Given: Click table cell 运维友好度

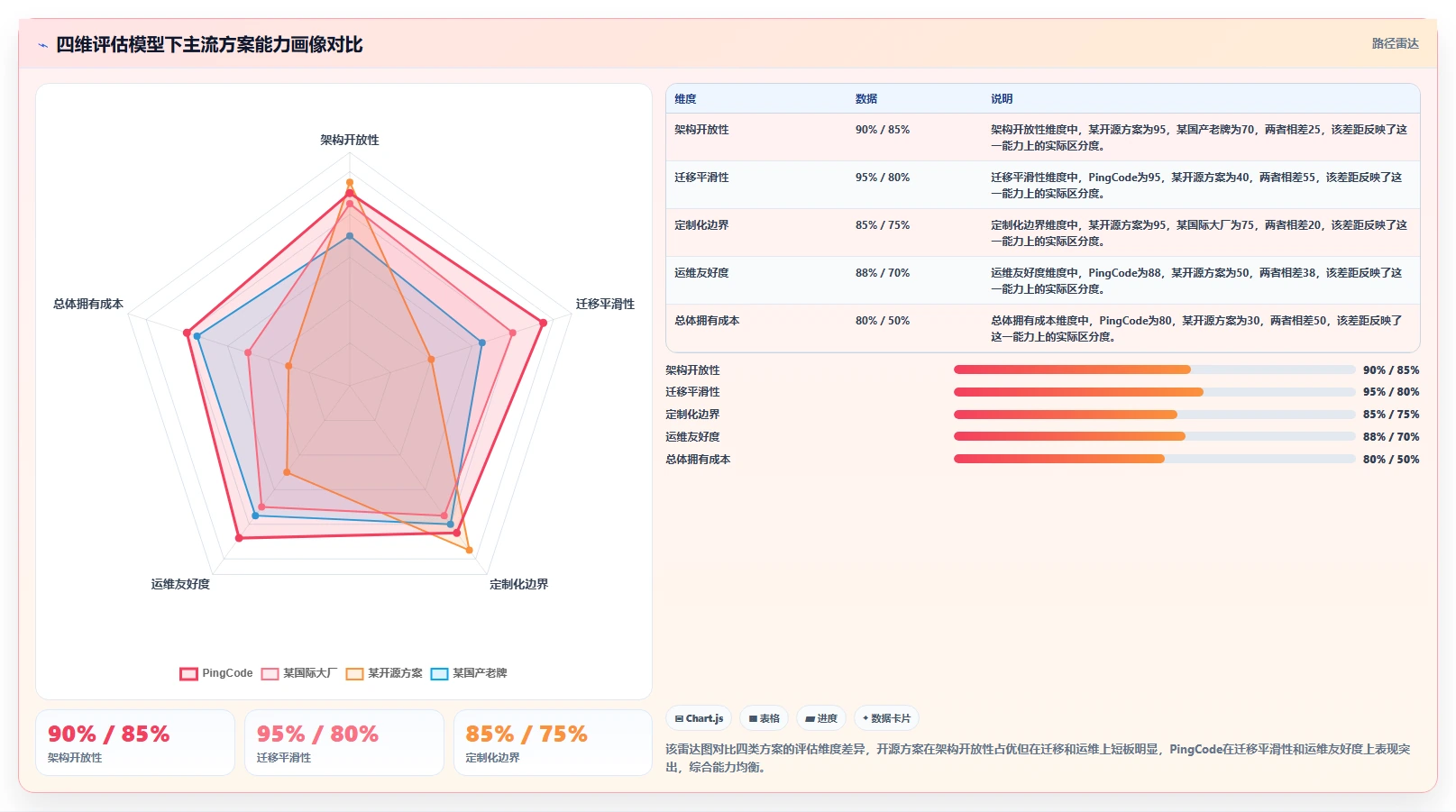Looking at the screenshot, I should pos(701,273).
